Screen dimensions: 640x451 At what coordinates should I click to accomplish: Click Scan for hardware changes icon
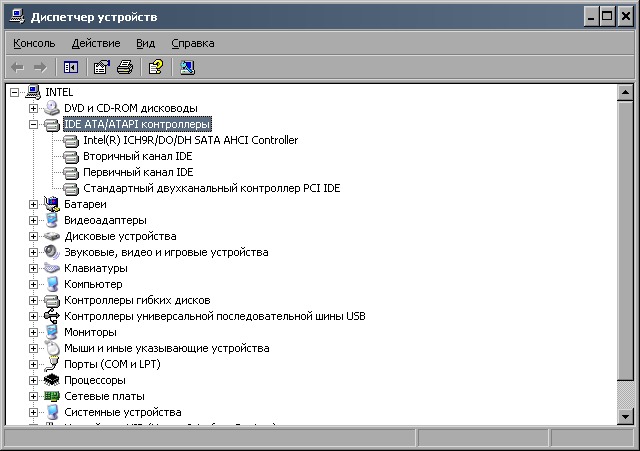tap(187, 67)
